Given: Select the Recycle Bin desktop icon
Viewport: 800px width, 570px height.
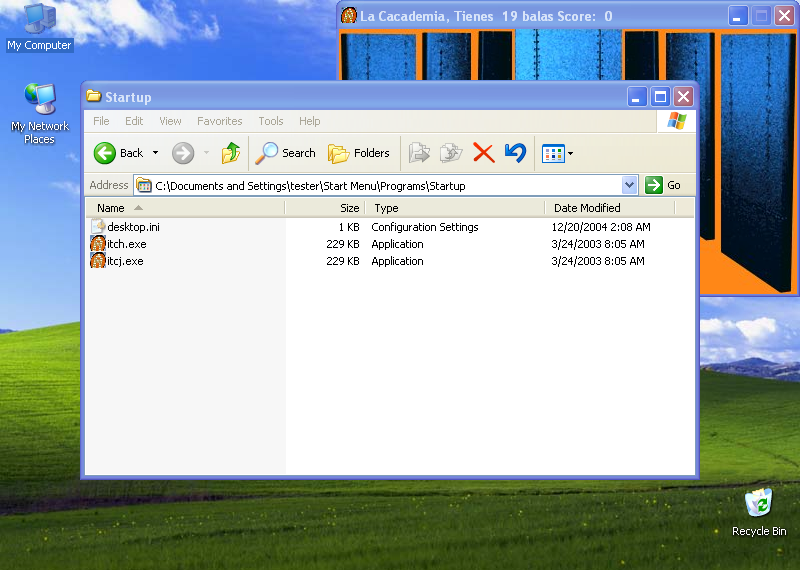Looking at the screenshot, I should point(759,512).
